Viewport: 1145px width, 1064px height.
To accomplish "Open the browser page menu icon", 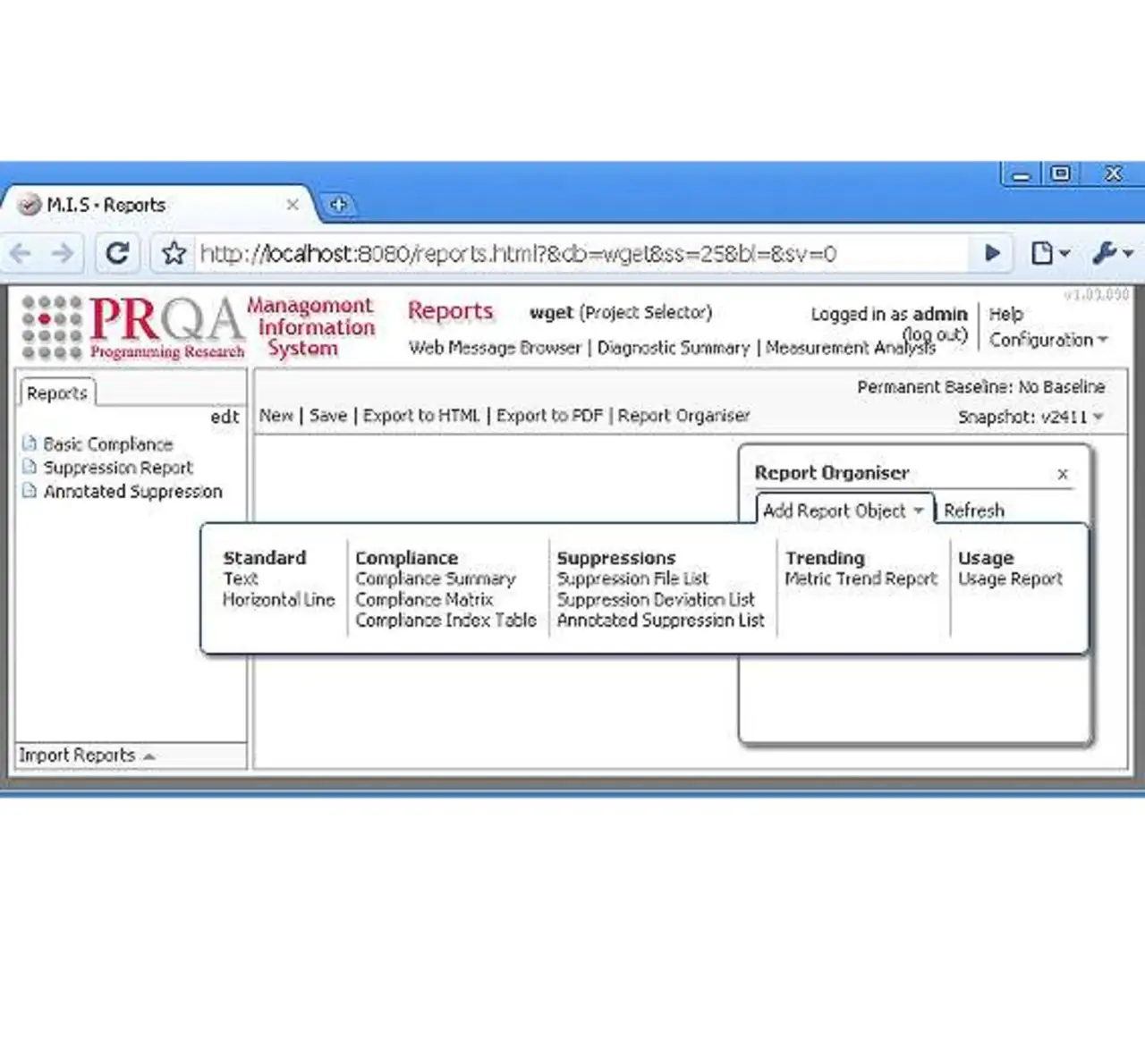I will pos(1048,254).
